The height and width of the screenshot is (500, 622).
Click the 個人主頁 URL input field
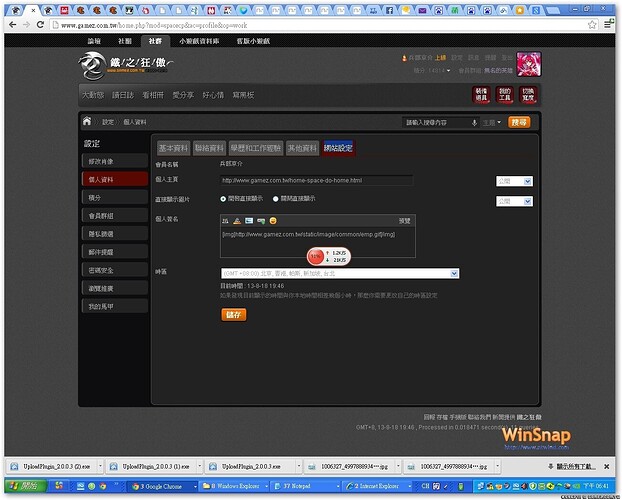[x=316, y=181]
